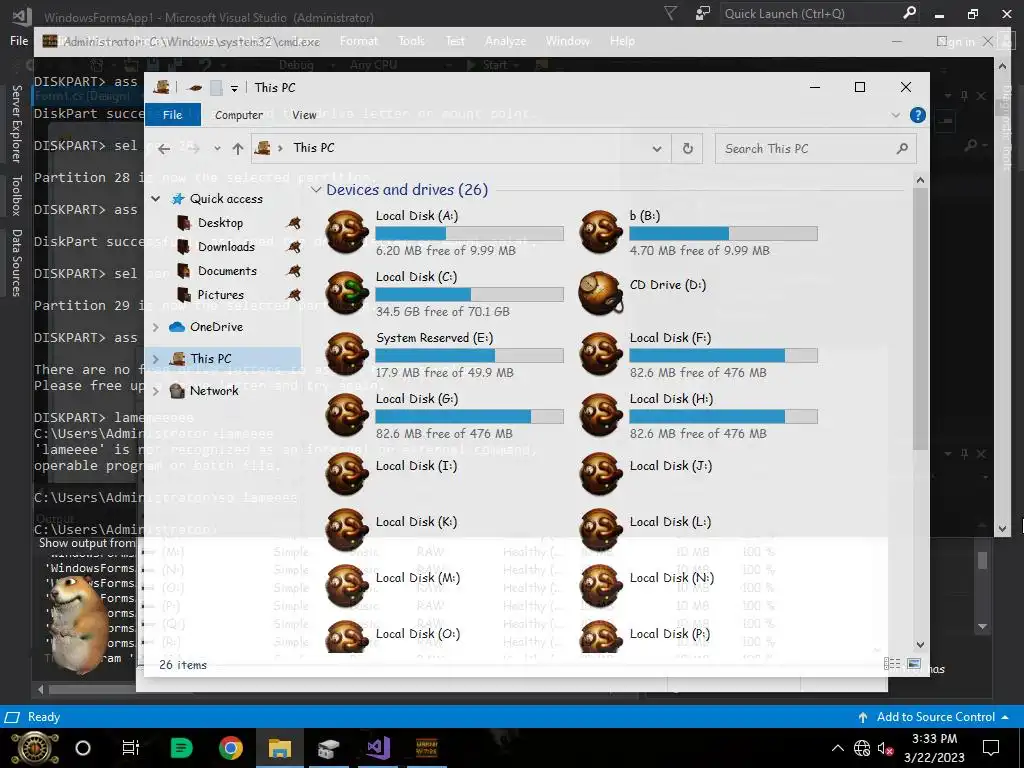Open the Customize Quick Access Toolbar dropdown

click(234, 88)
